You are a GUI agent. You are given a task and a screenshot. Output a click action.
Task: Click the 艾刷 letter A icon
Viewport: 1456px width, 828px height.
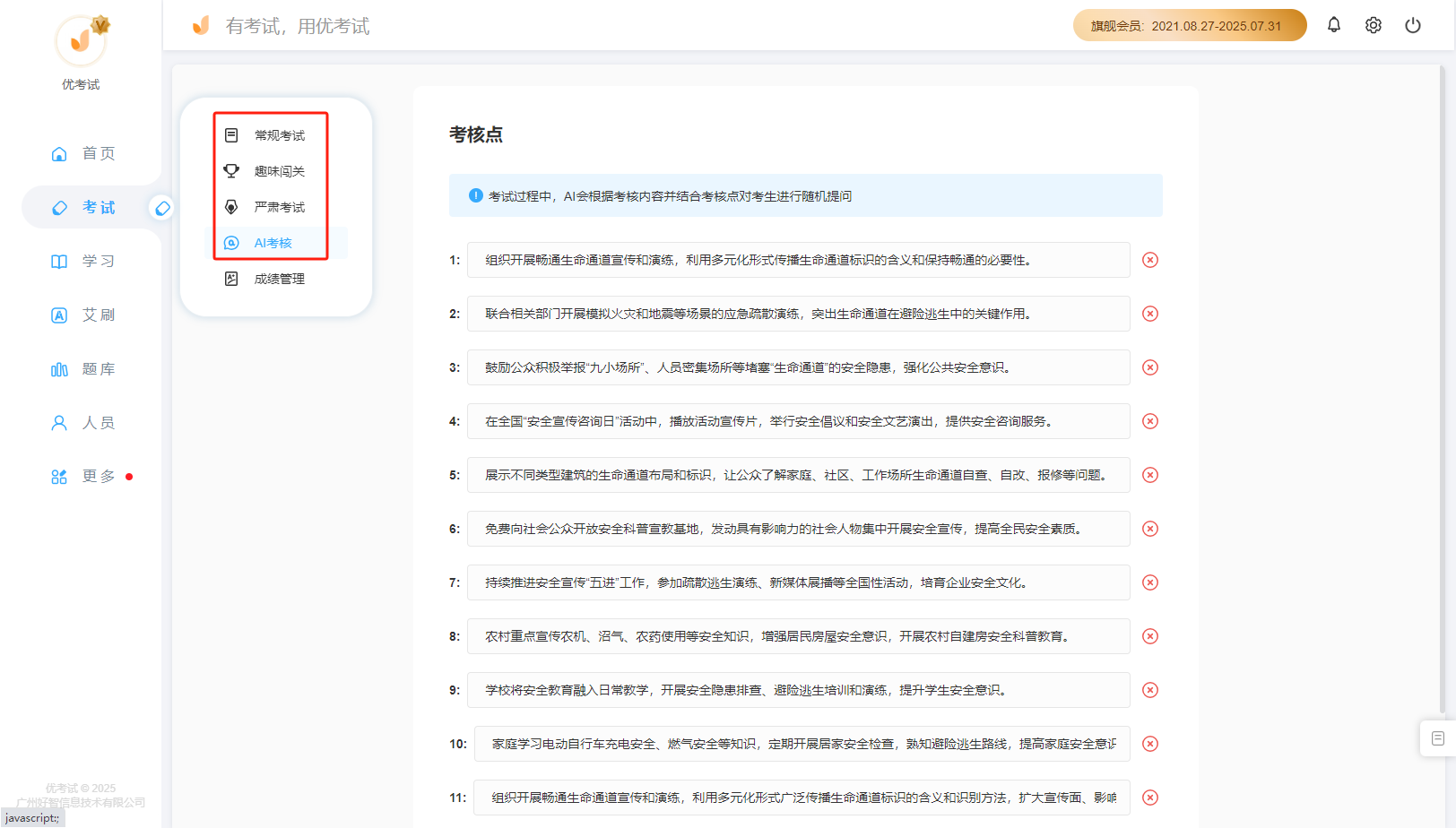click(59, 315)
